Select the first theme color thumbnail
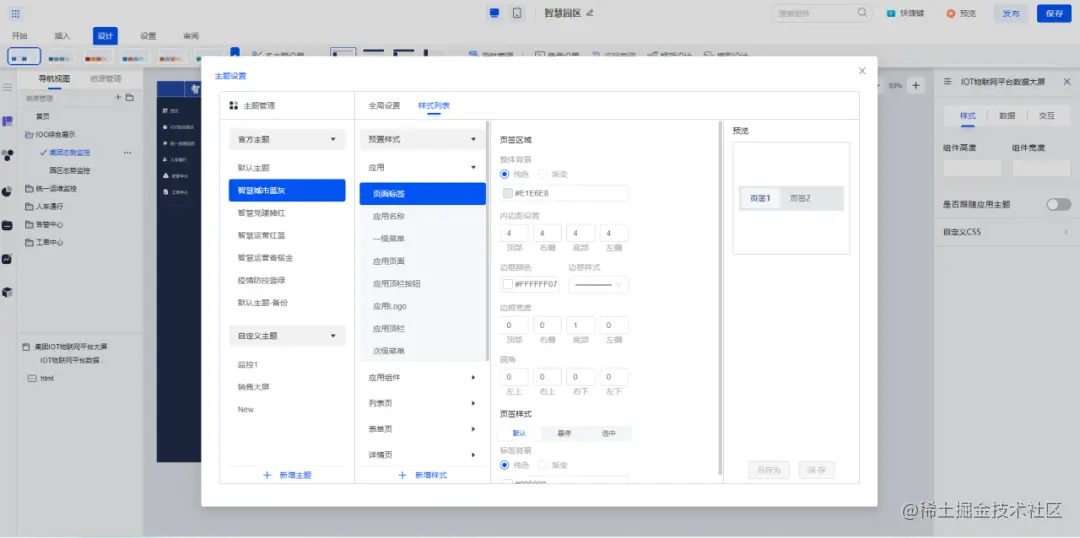This screenshot has width=1080, height=538. [24, 57]
